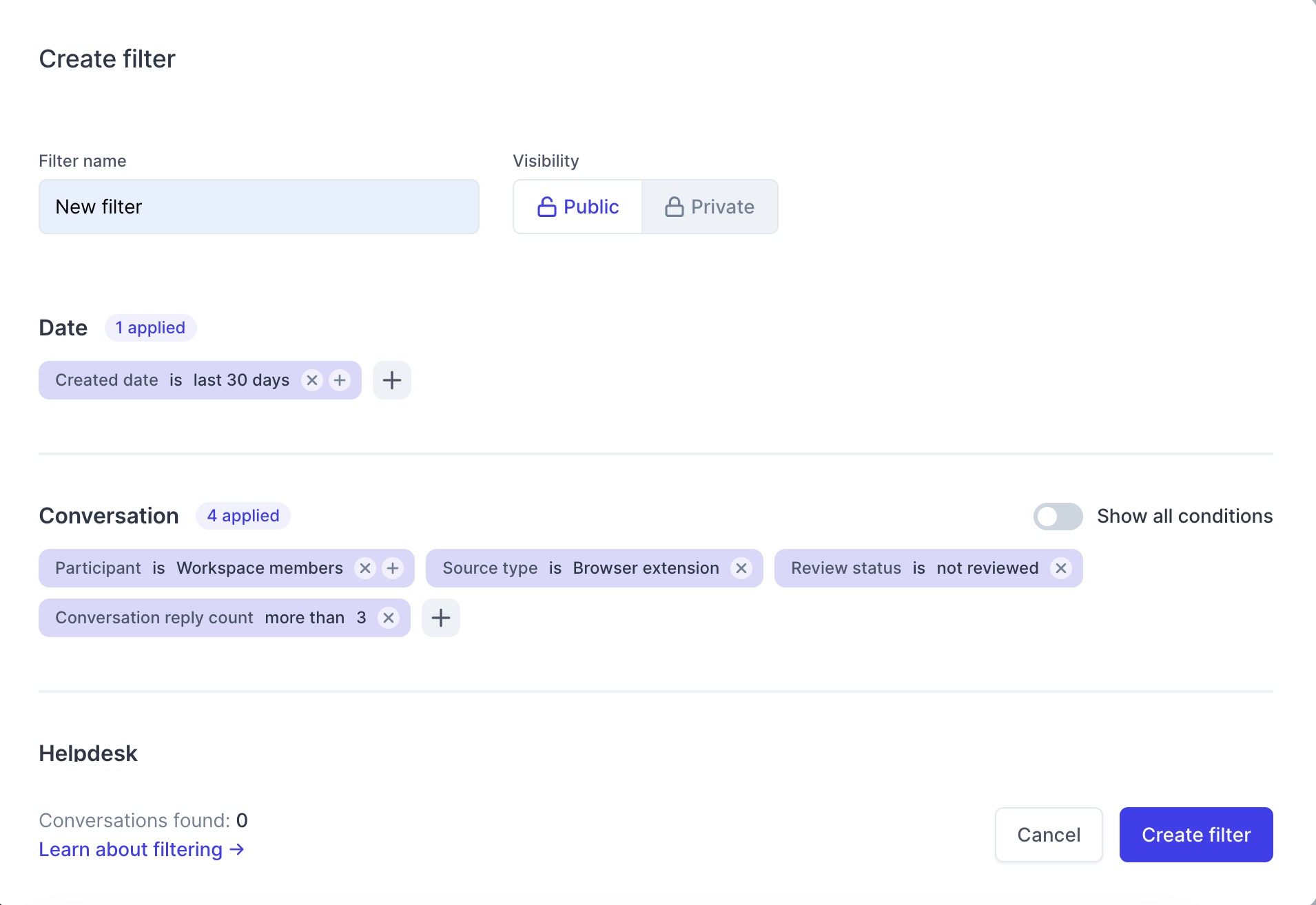This screenshot has height=905, width=1316.
Task: Change the Source type 'is' operator
Action: (x=555, y=568)
